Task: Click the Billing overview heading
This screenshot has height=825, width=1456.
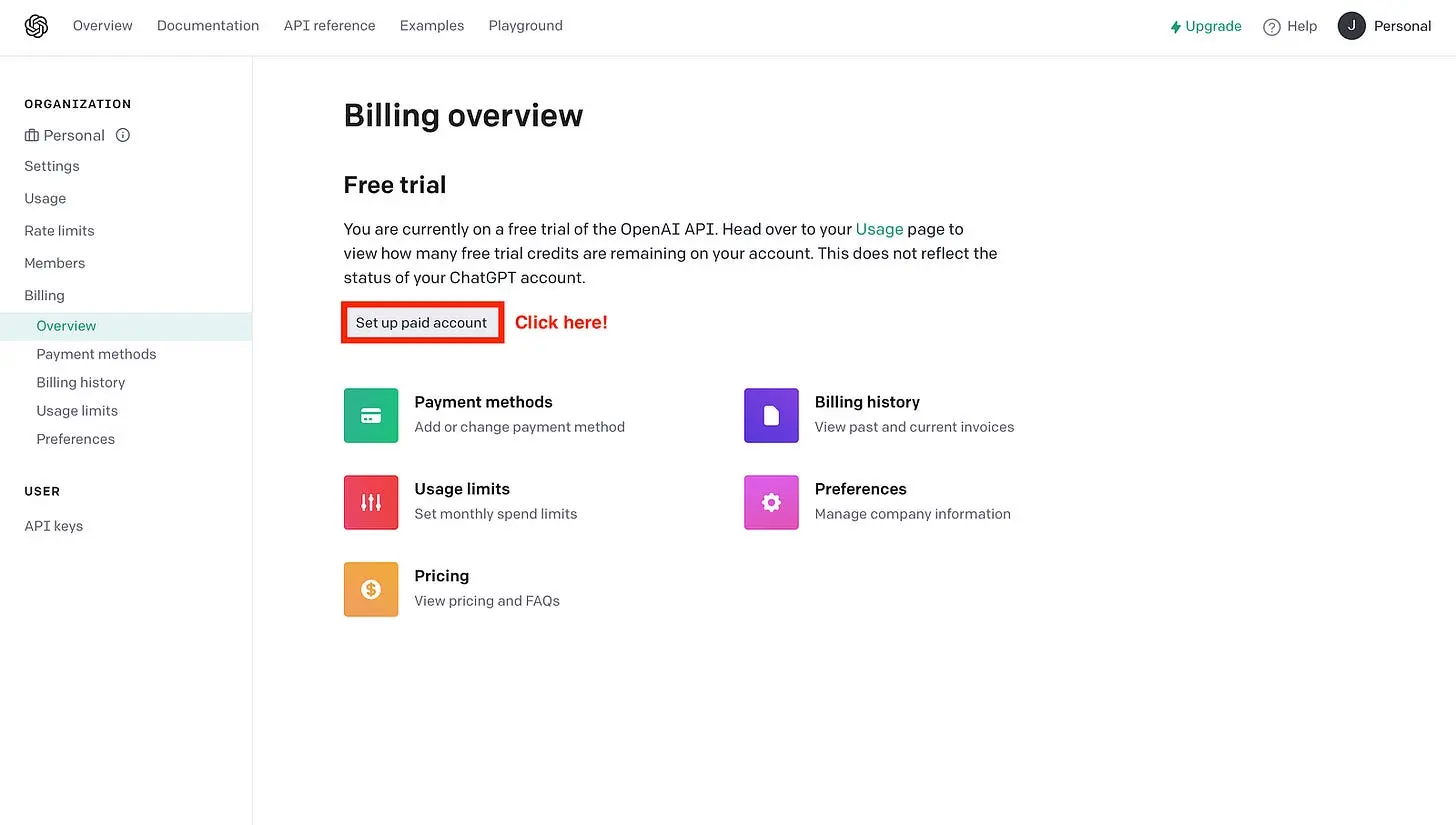Action: 463,116
